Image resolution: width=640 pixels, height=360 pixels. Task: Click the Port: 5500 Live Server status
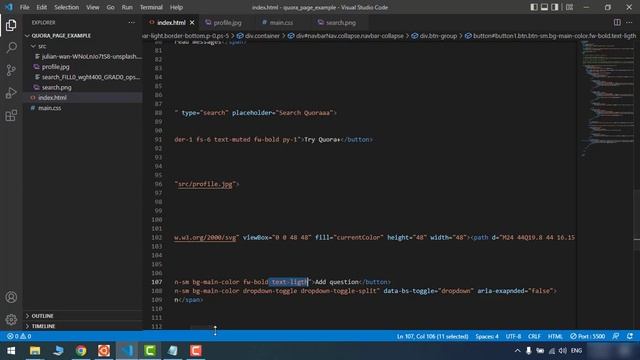[587, 336]
